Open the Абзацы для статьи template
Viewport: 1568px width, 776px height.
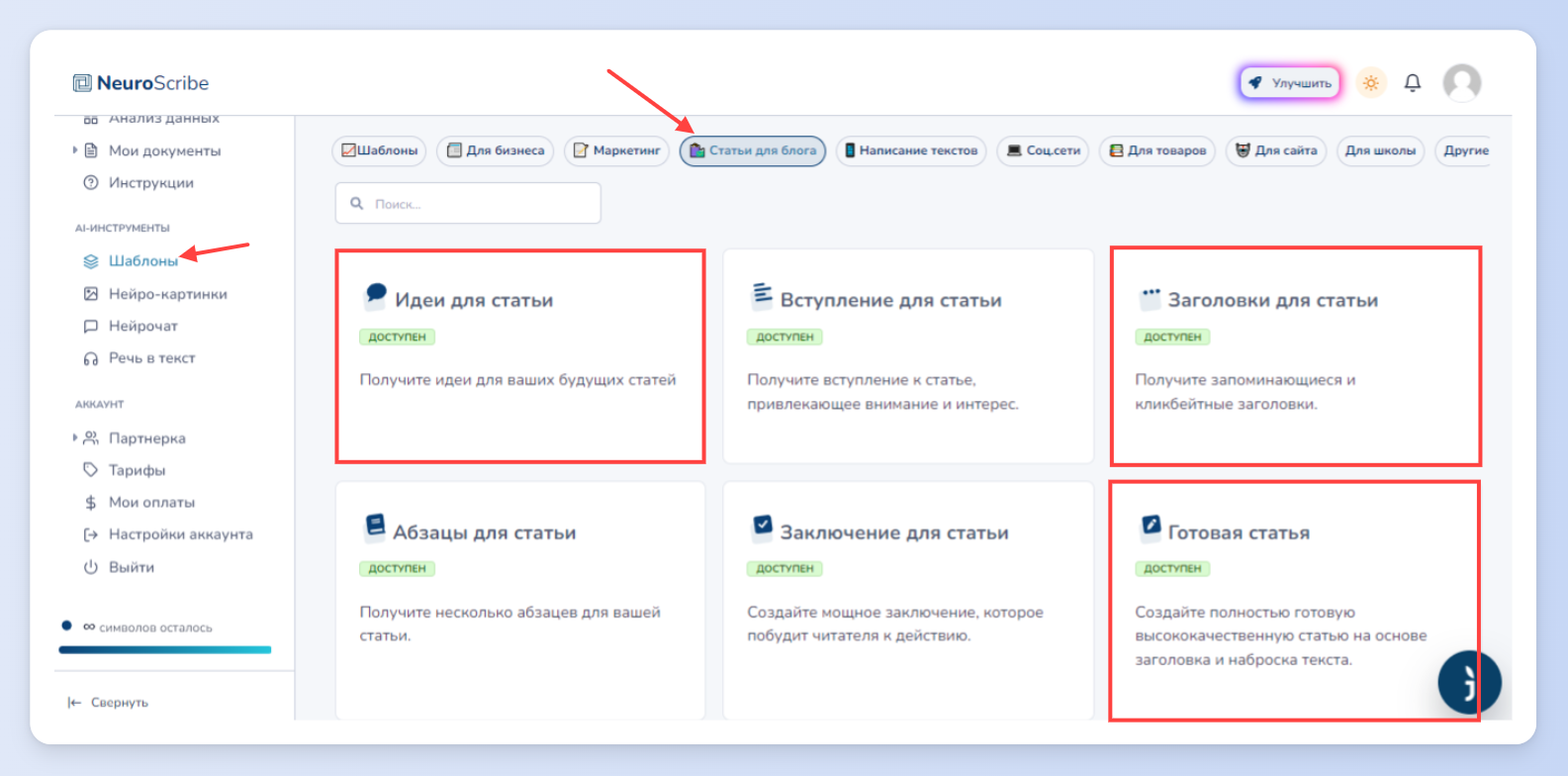click(x=520, y=601)
